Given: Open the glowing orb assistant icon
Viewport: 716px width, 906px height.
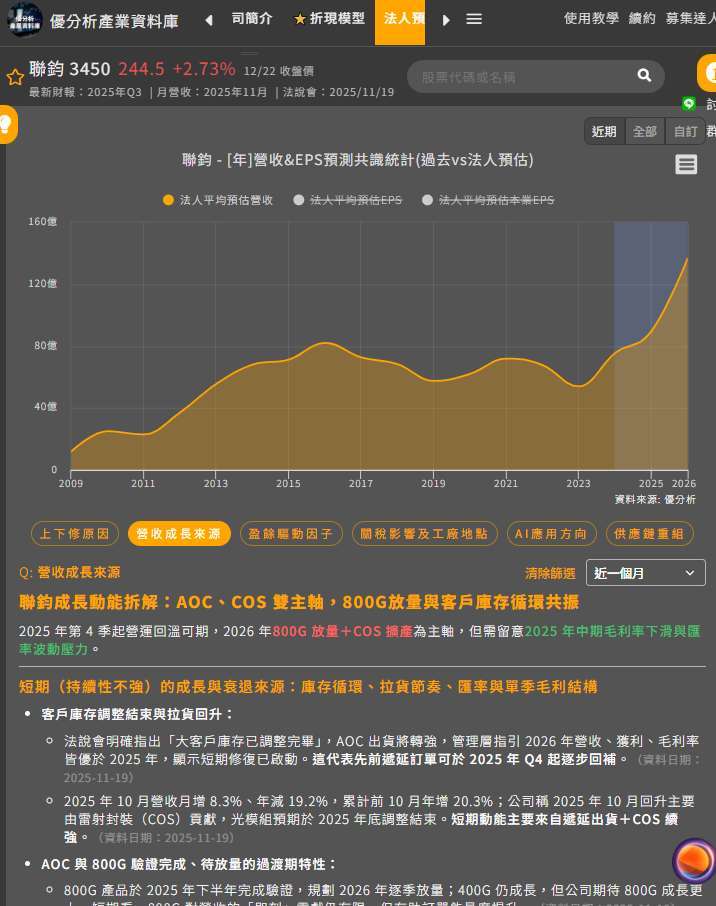Looking at the screenshot, I should [693, 861].
